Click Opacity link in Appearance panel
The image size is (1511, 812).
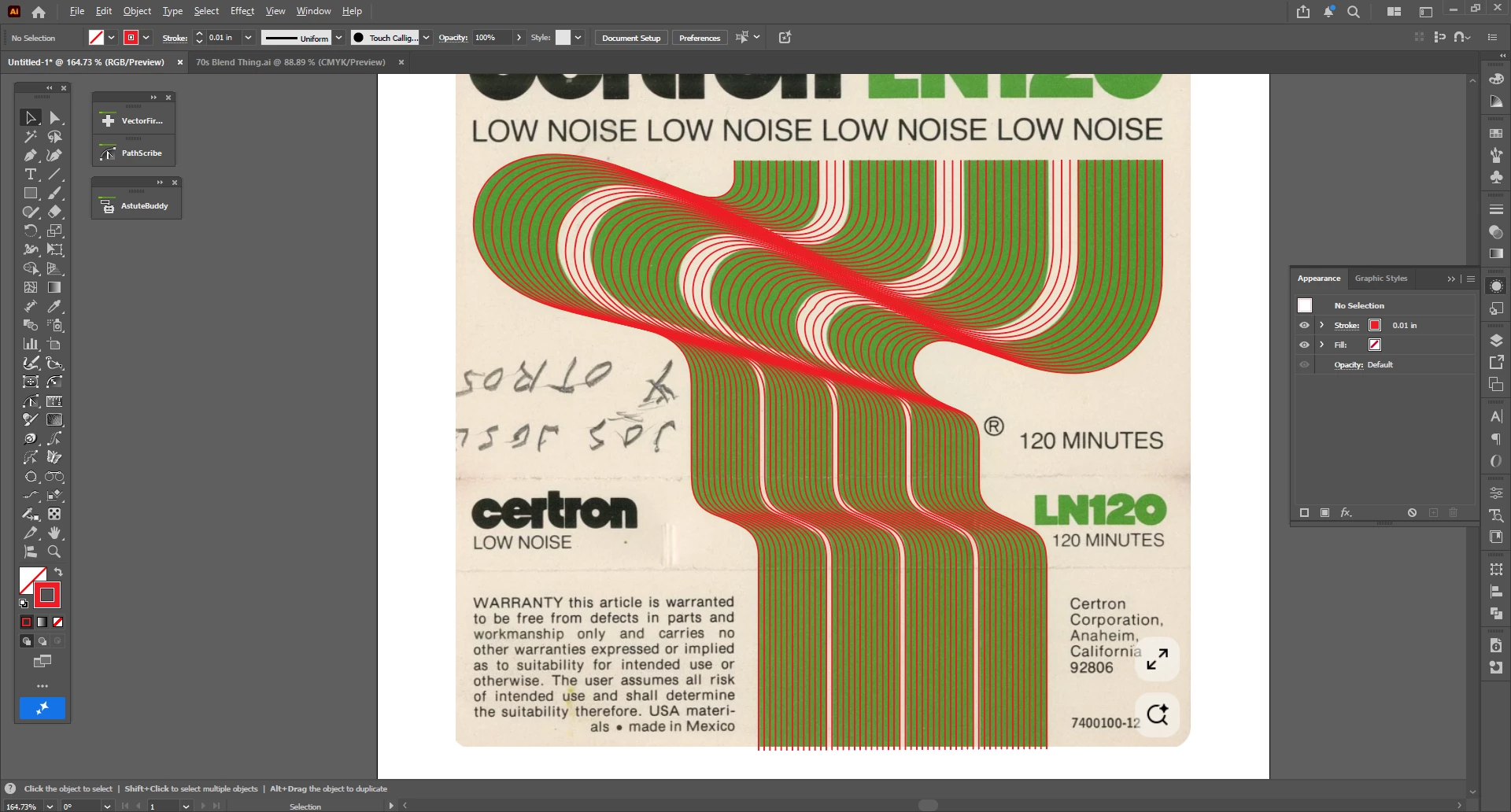(1348, 364)
